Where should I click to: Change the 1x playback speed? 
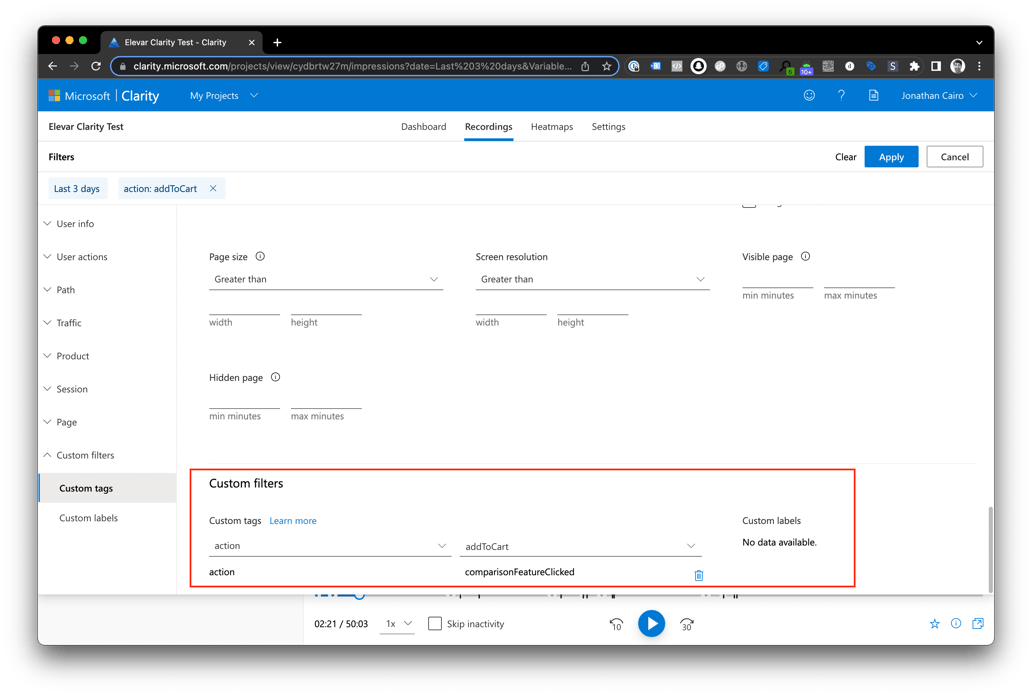(398, 623)
